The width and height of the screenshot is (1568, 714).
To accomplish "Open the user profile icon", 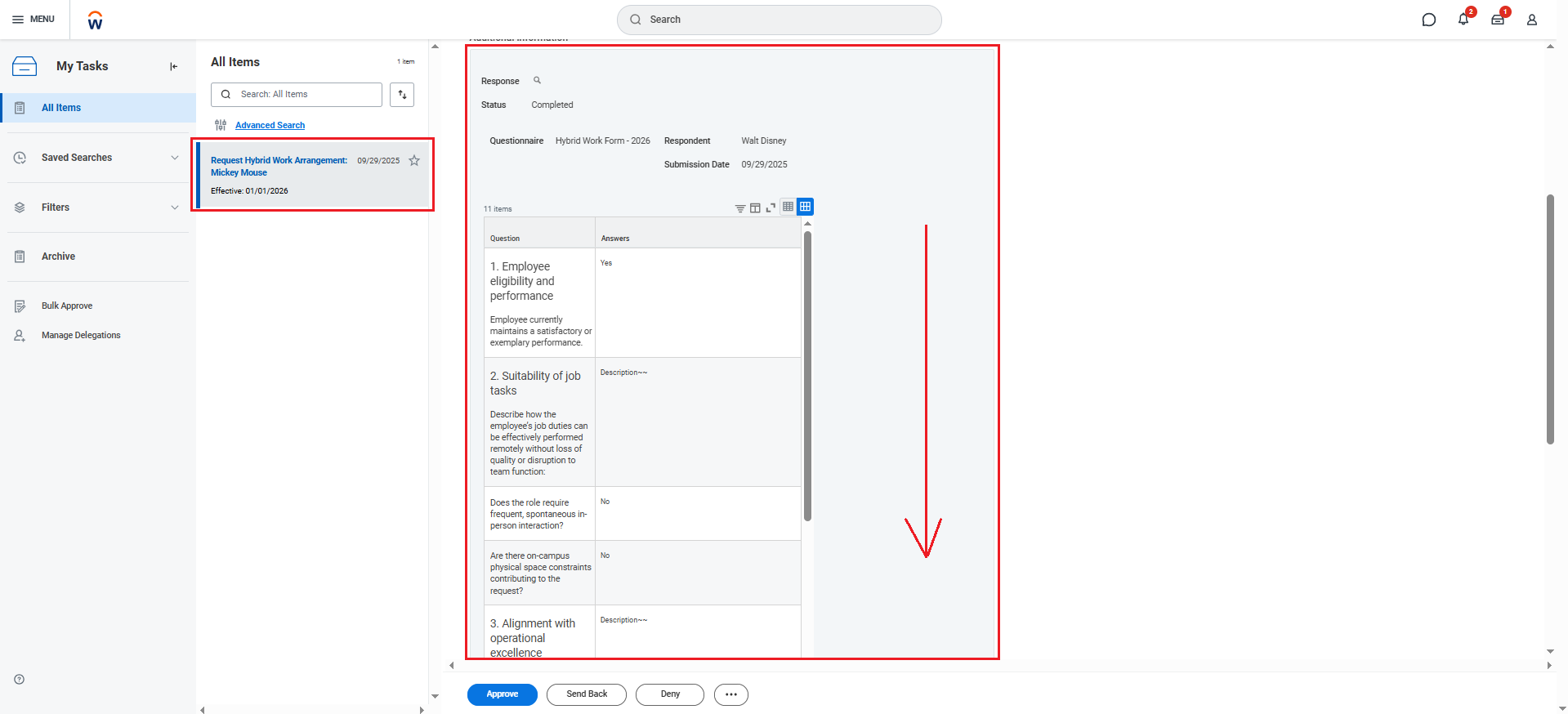I will pyautogui.click(x=1531, y=20).
